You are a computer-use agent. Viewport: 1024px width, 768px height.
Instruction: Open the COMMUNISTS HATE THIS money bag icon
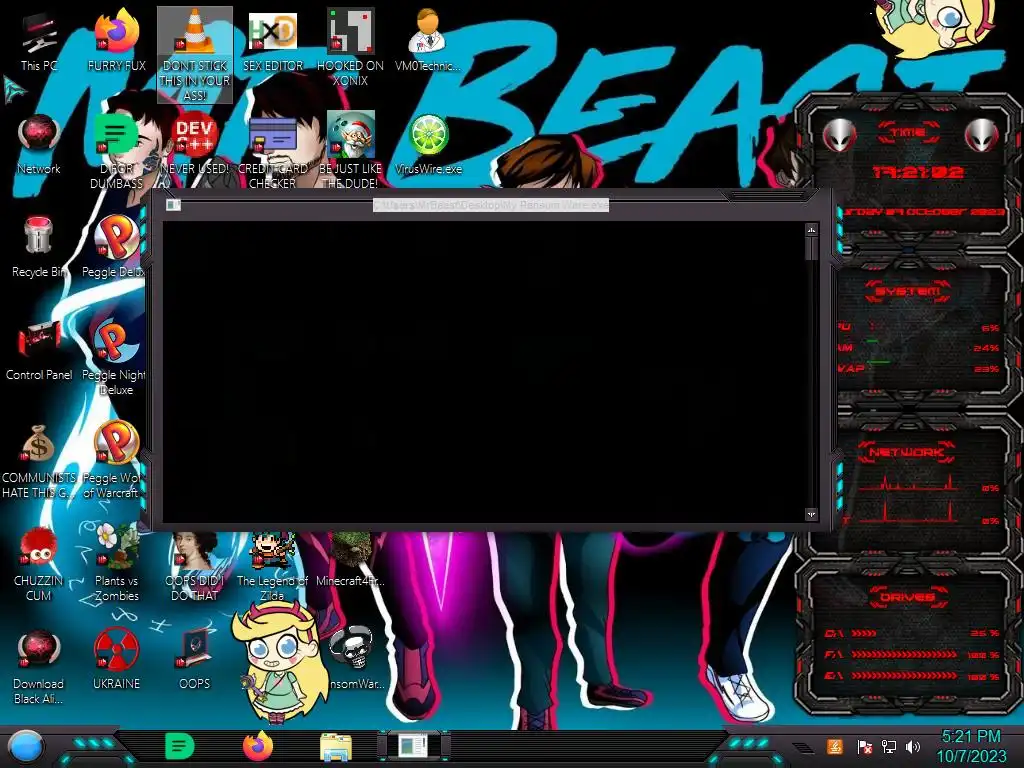pos(39,461)
